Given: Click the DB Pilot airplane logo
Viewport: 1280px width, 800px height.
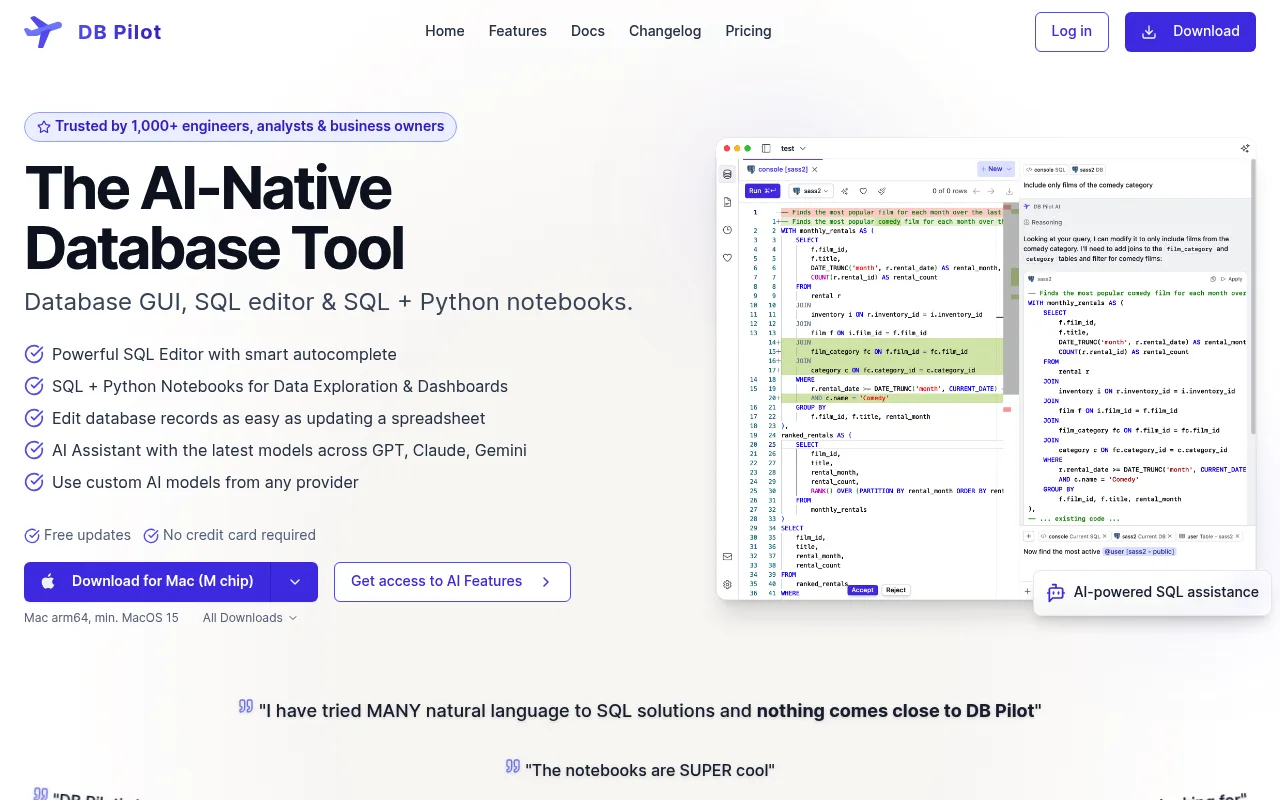Looking at the screenshot, I should [x=43, y=32].
